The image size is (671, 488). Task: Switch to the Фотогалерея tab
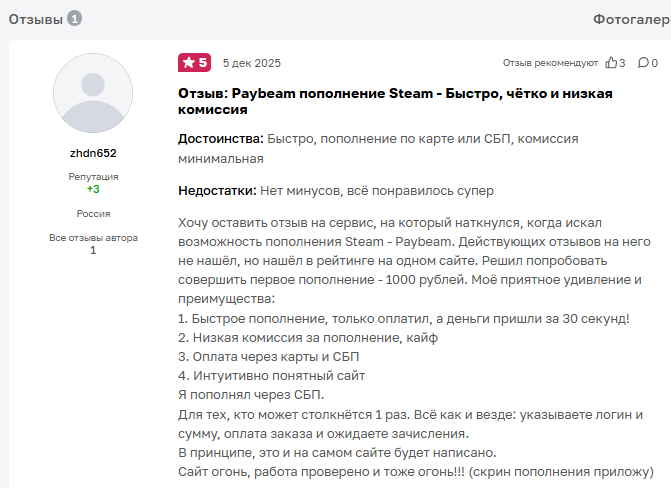pyautogui.click(x=630, y=19)
